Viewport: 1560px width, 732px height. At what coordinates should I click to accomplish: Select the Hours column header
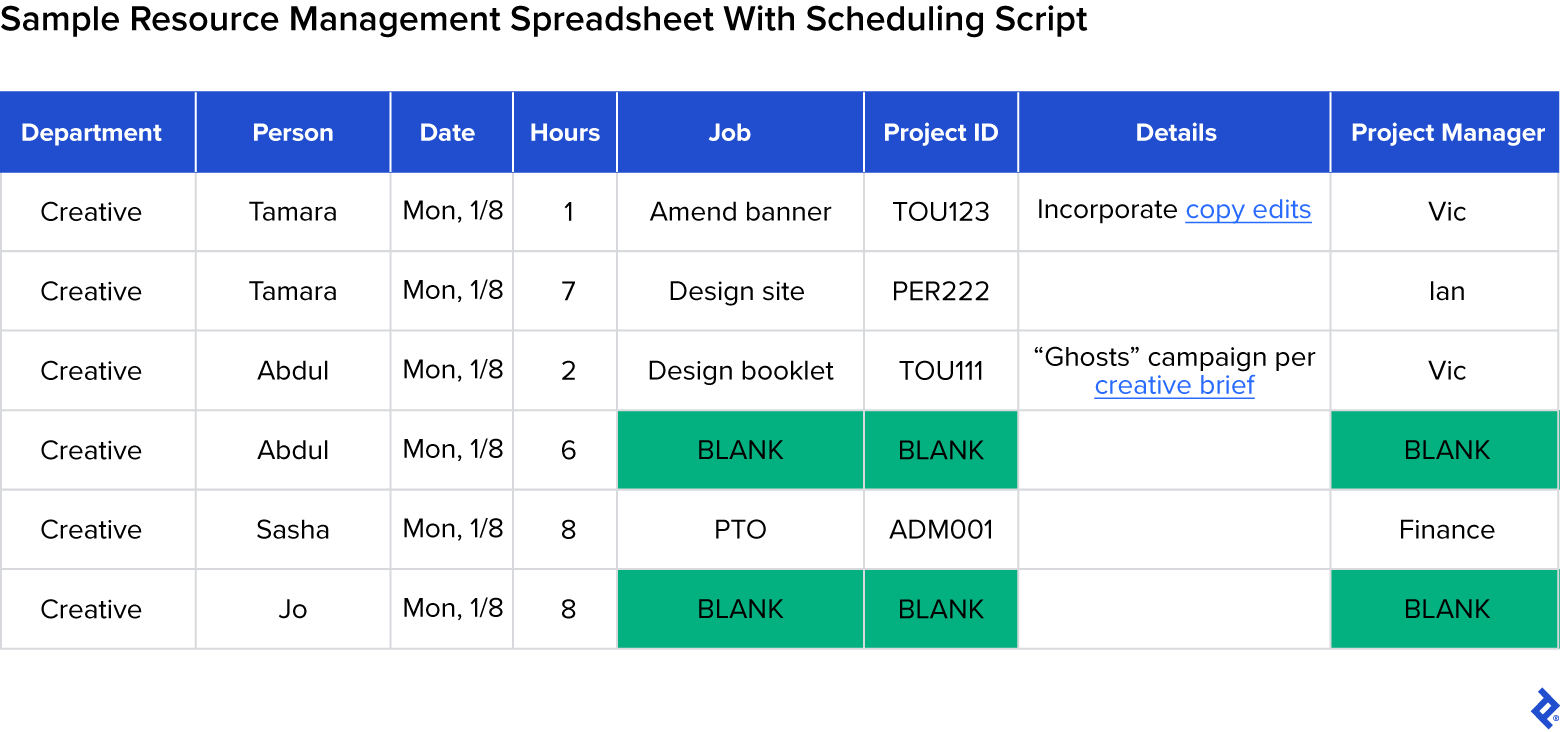point(565,132)
